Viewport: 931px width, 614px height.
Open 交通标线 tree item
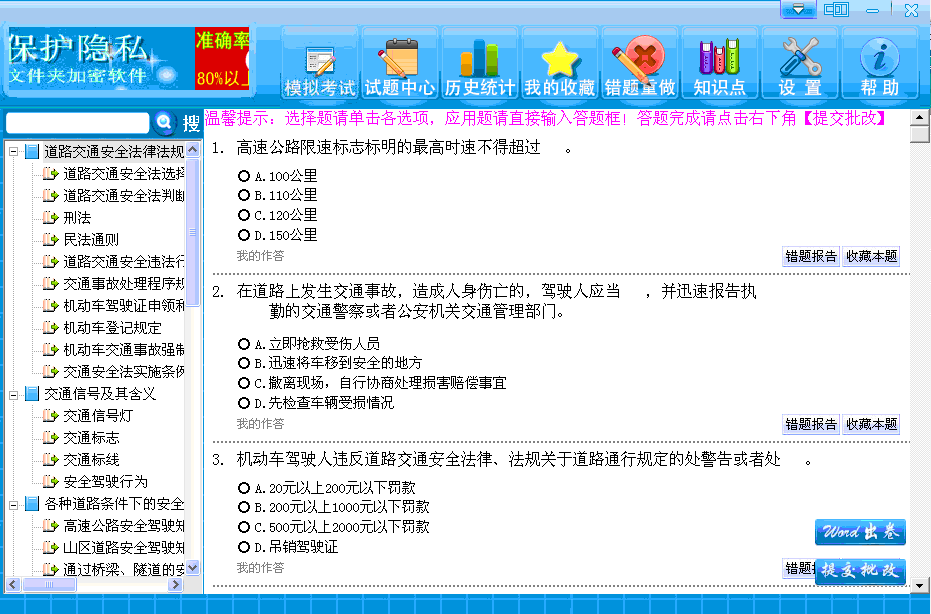pos(91,460)
